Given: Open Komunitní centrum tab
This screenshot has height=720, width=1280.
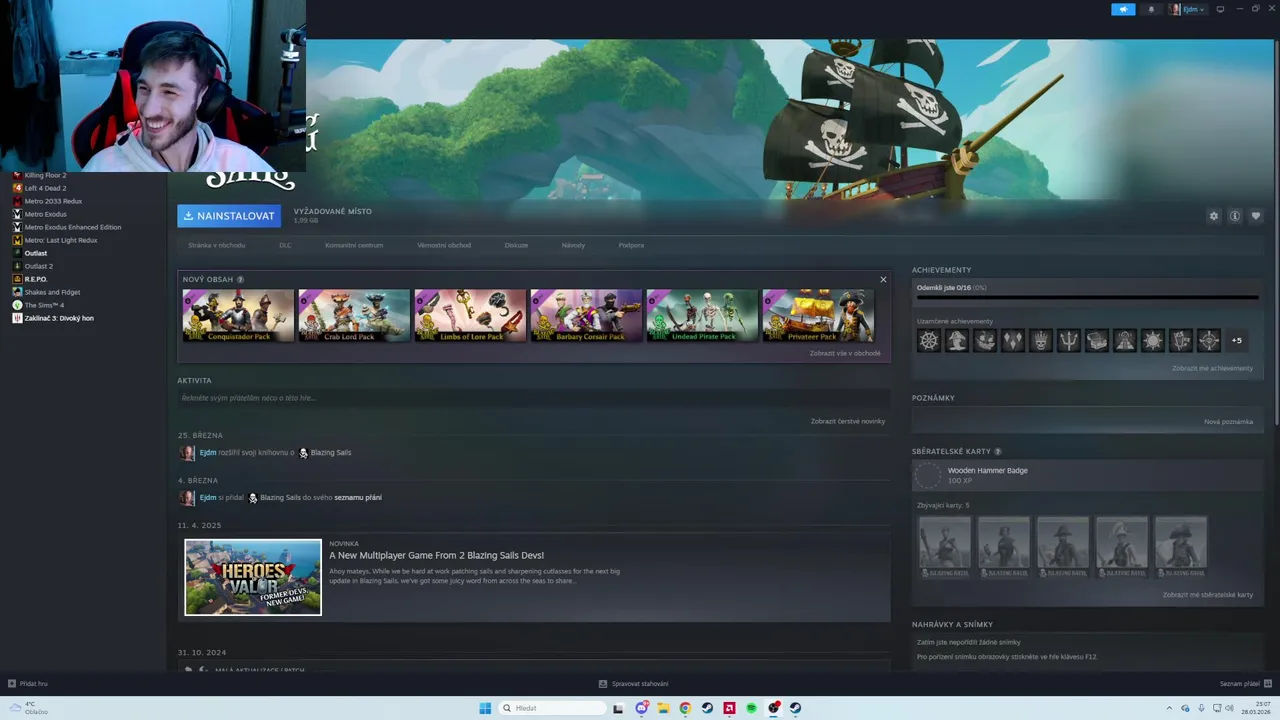Looking at the screenshot, I should [354, 245].
